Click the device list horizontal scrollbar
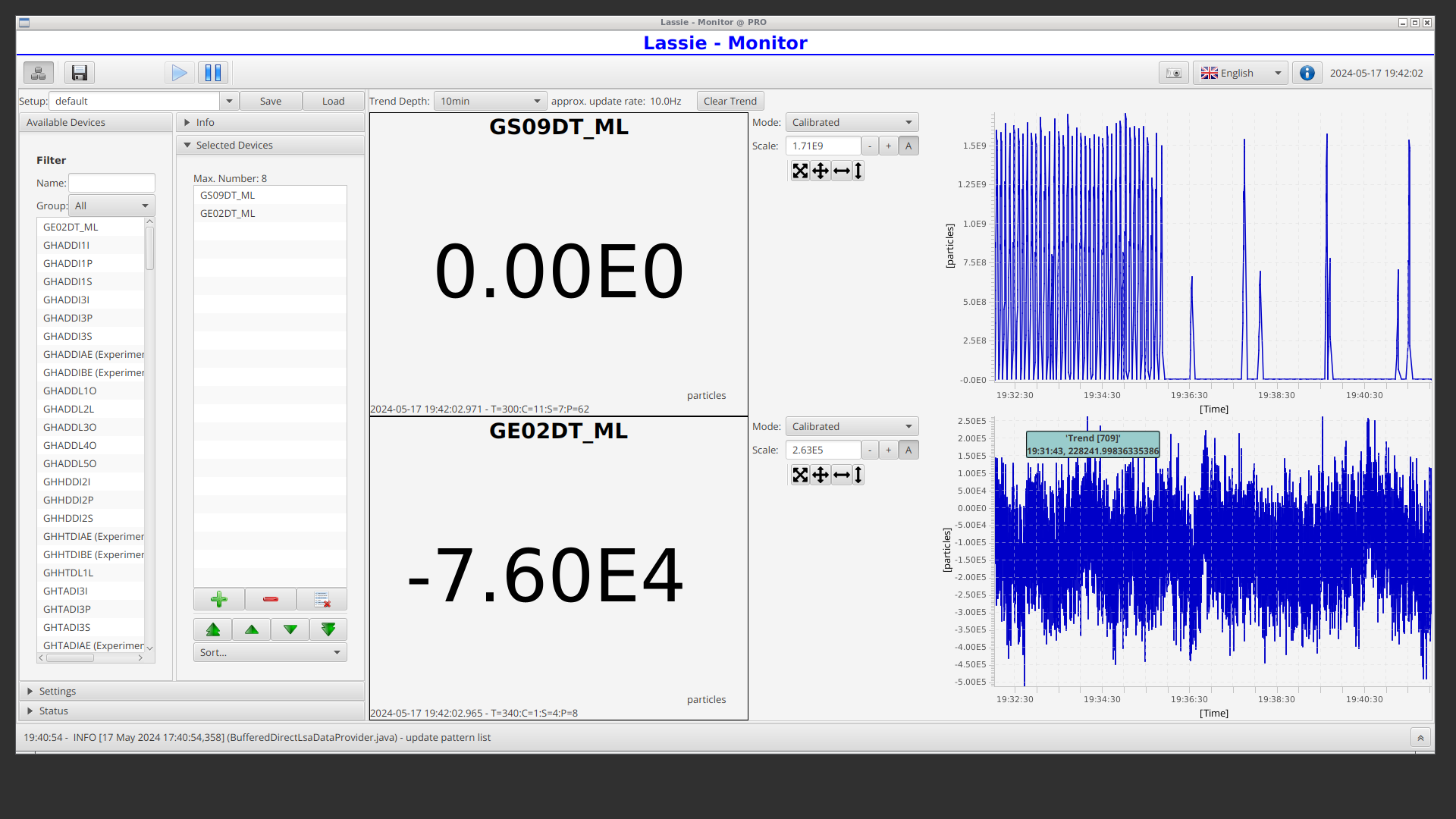 [90, 657]
